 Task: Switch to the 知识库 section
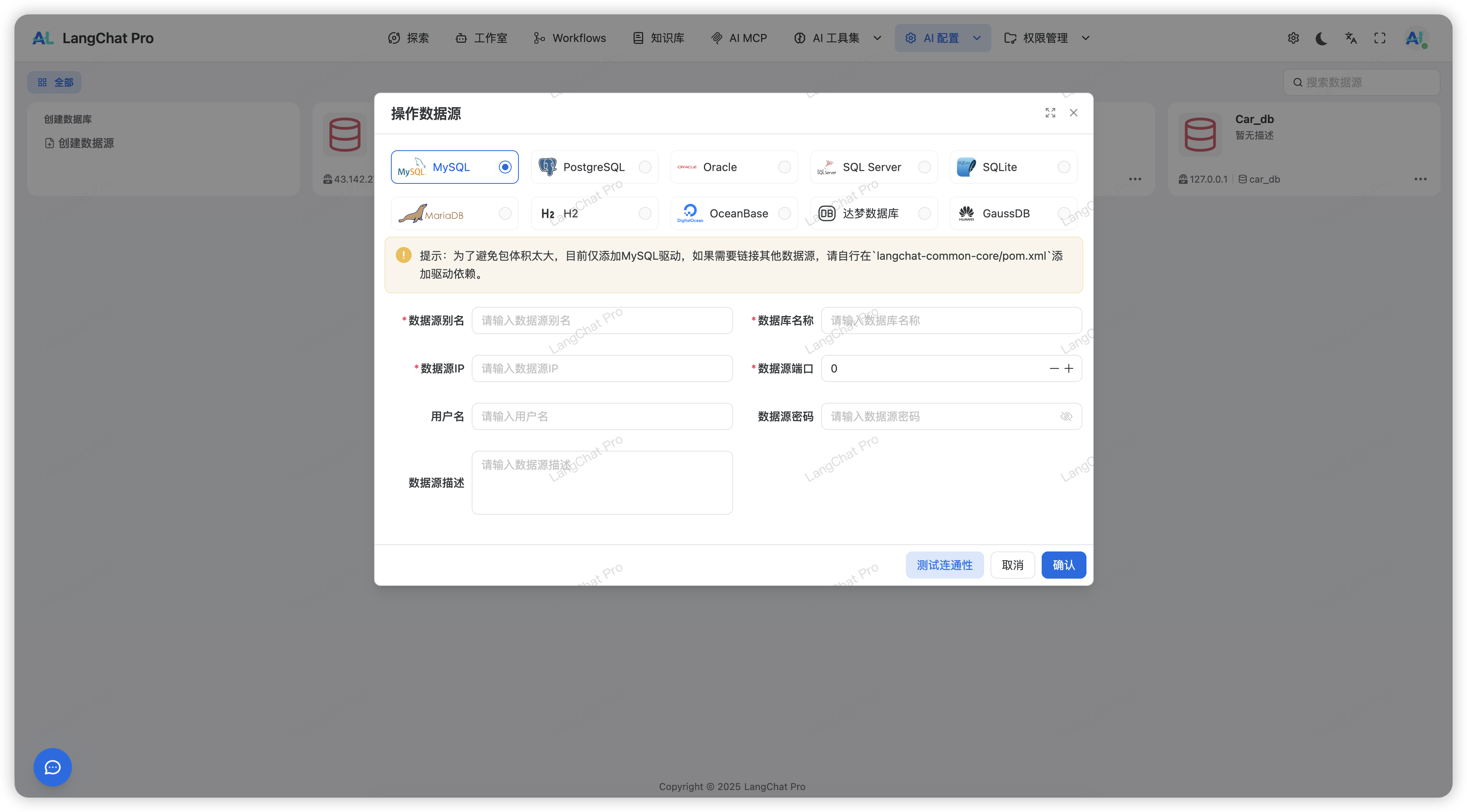click(658, 38)
